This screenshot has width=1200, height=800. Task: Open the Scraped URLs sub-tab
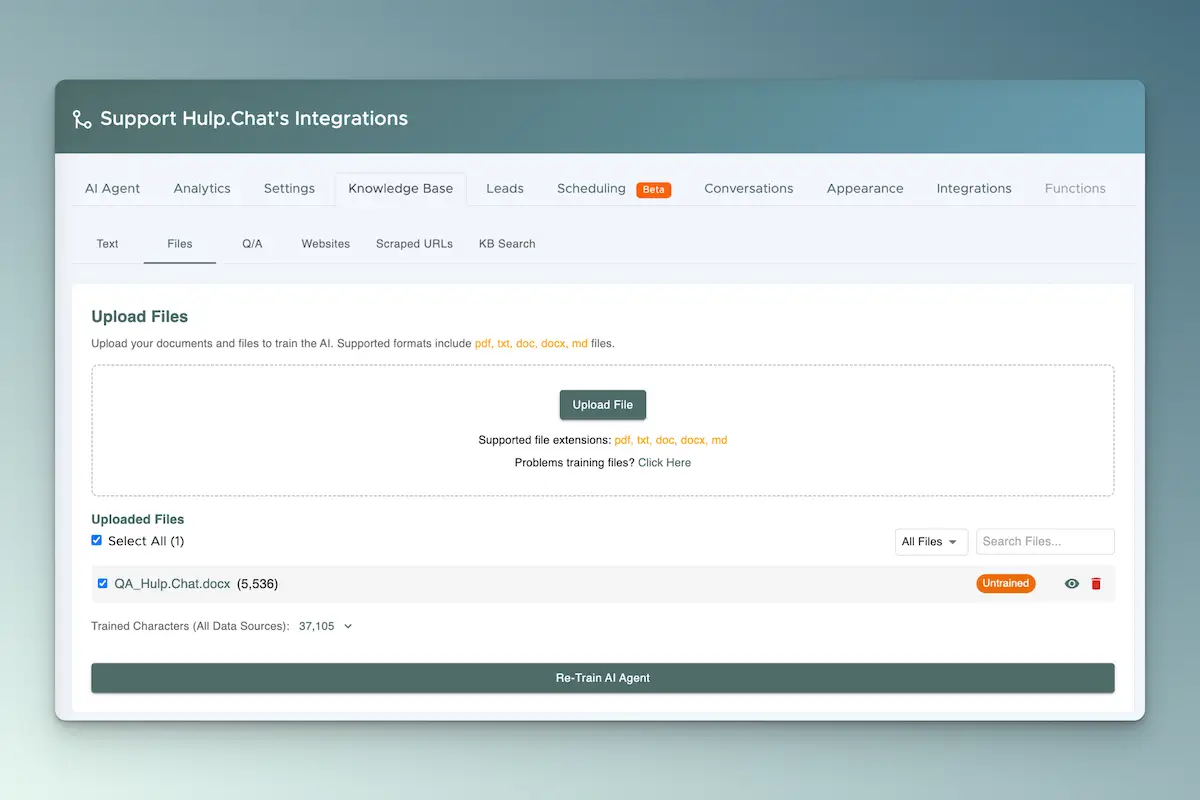click(x=414, y=244)
